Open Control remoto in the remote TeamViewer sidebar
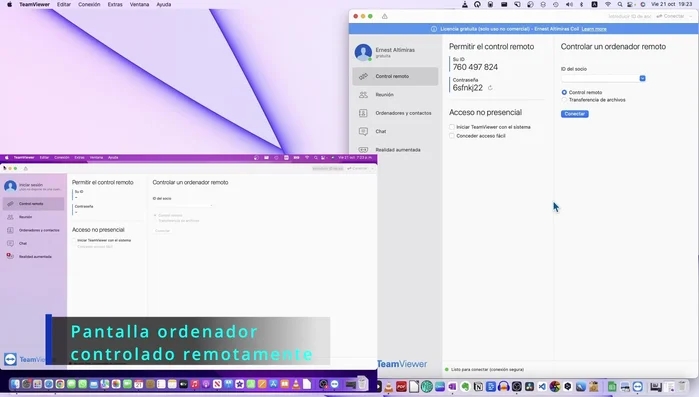 coord(33,204)
